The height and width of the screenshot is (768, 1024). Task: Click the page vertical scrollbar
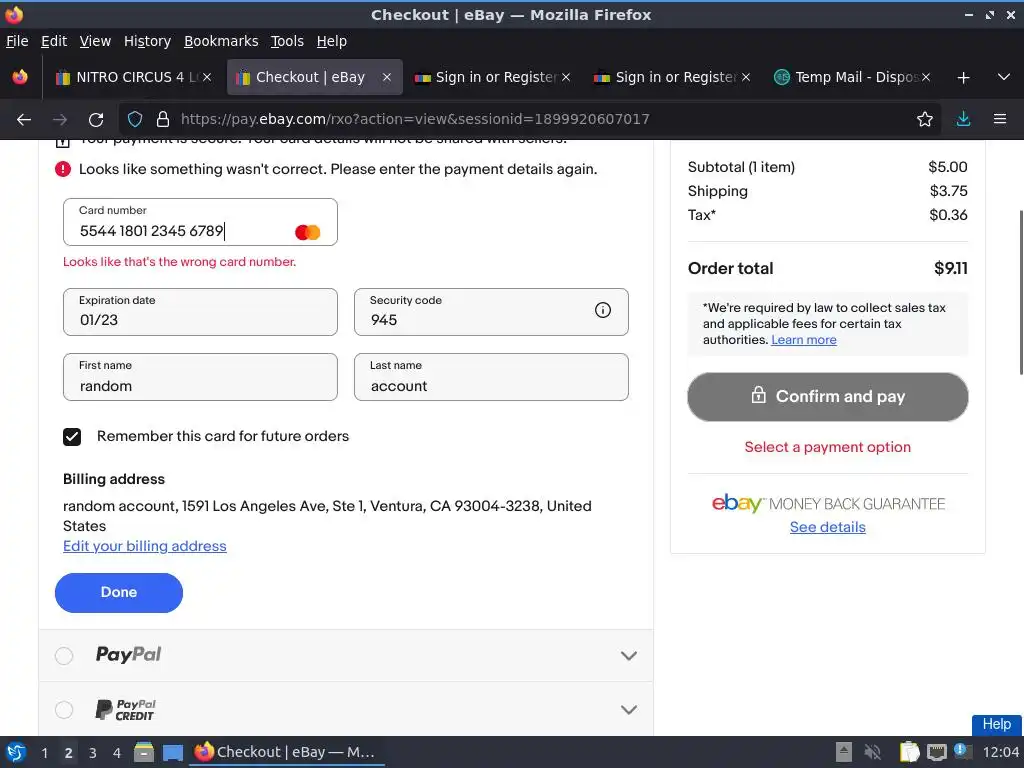click(1020, 293)
